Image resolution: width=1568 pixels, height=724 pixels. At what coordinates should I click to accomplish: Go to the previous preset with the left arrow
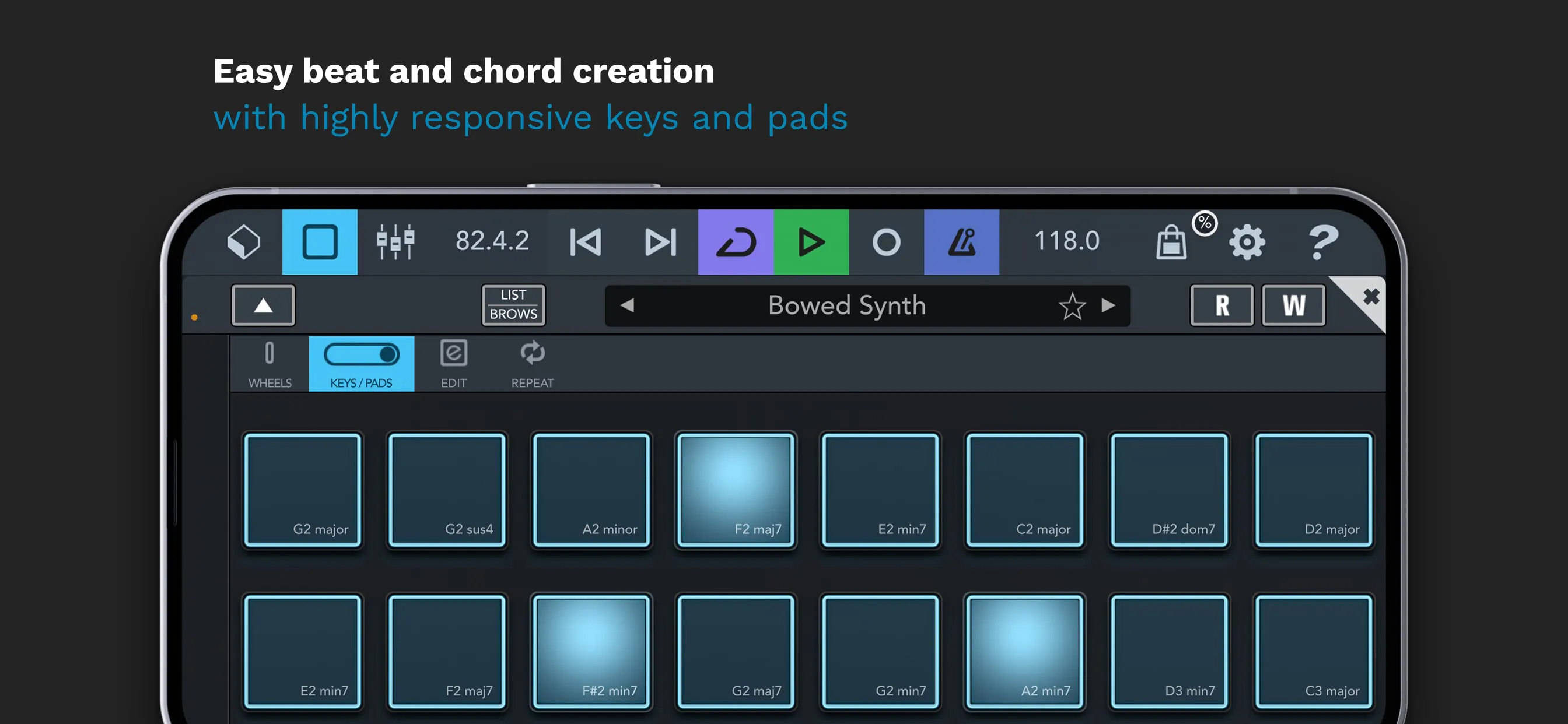pyautogui.click(x=628, y=305)
